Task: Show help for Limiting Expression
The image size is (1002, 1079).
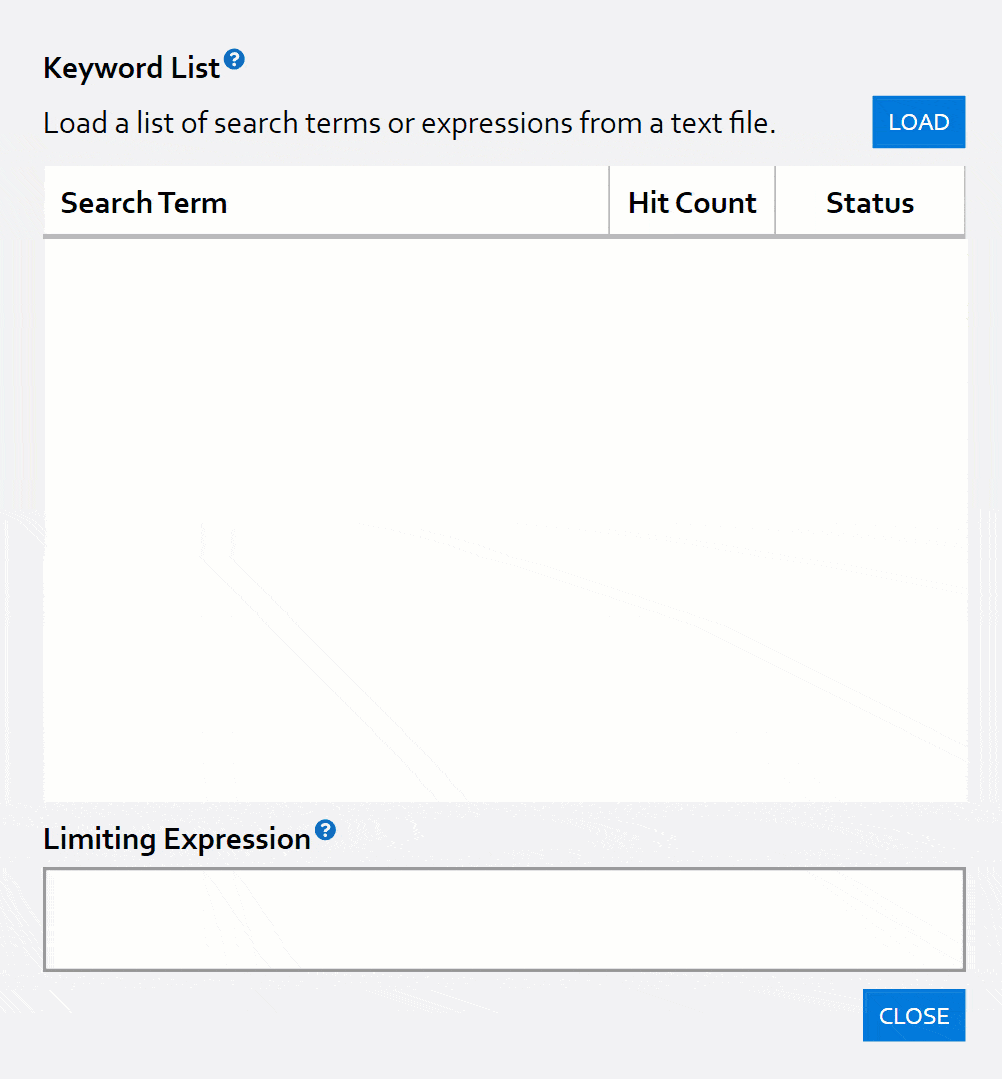Action: [325, 830]
